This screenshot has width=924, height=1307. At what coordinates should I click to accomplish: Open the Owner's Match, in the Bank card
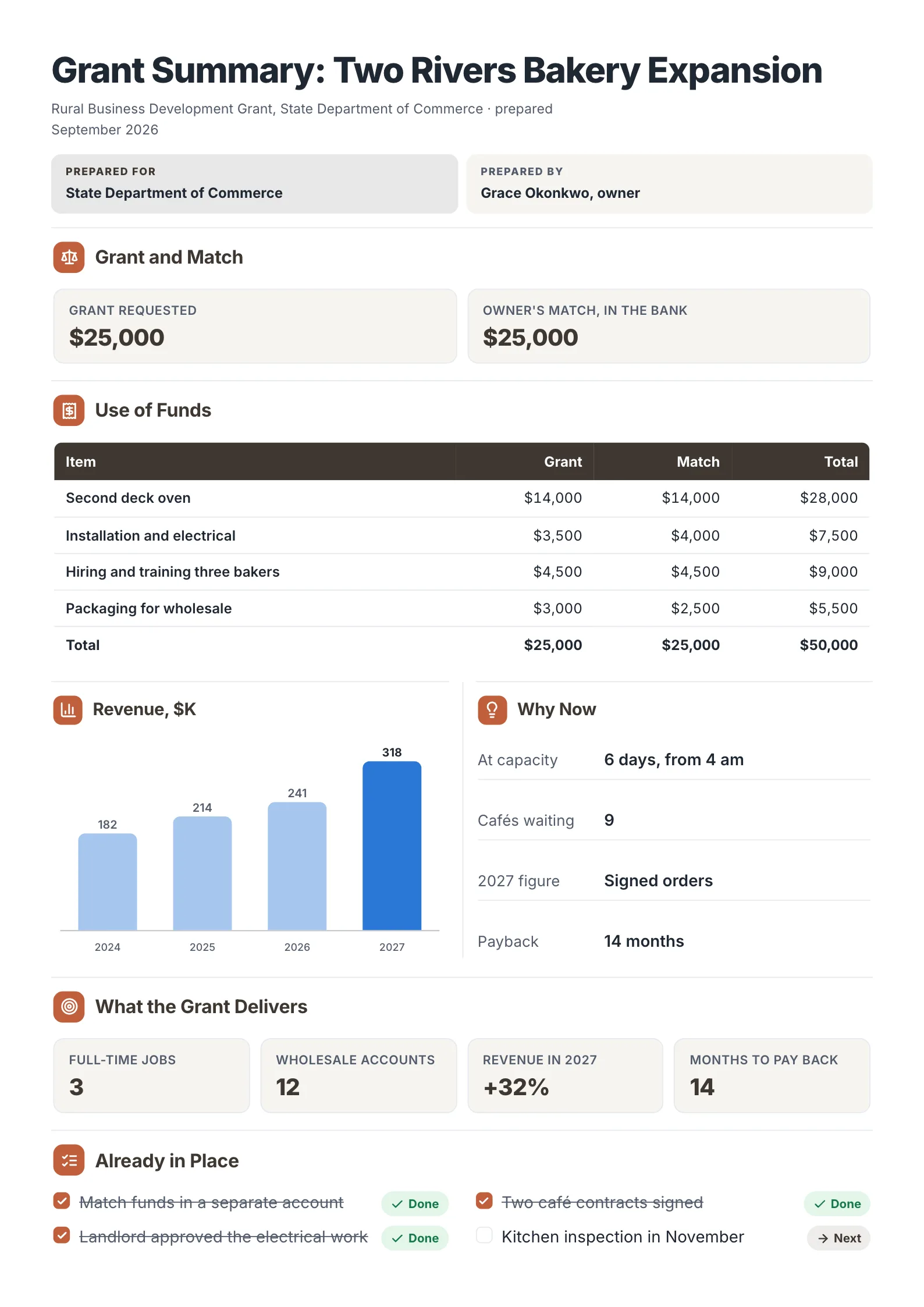(x=669, y=326)
